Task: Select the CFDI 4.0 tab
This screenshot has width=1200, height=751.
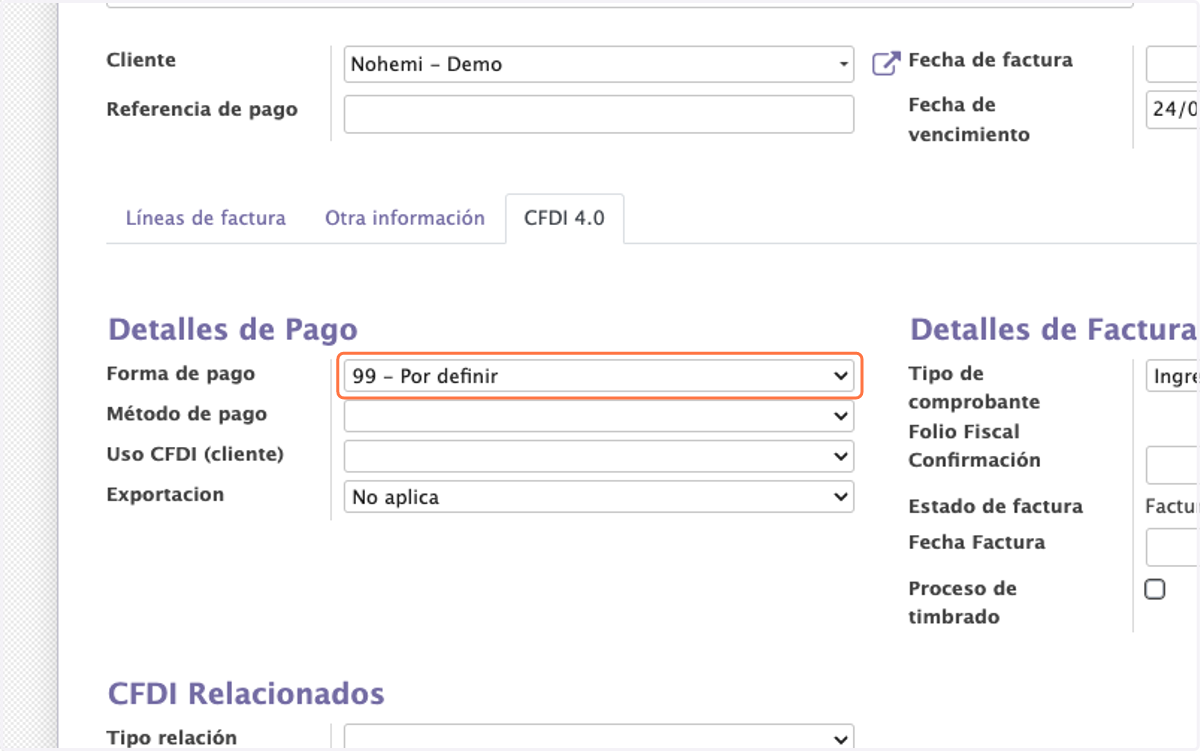Action: click(x=564, y=218)
